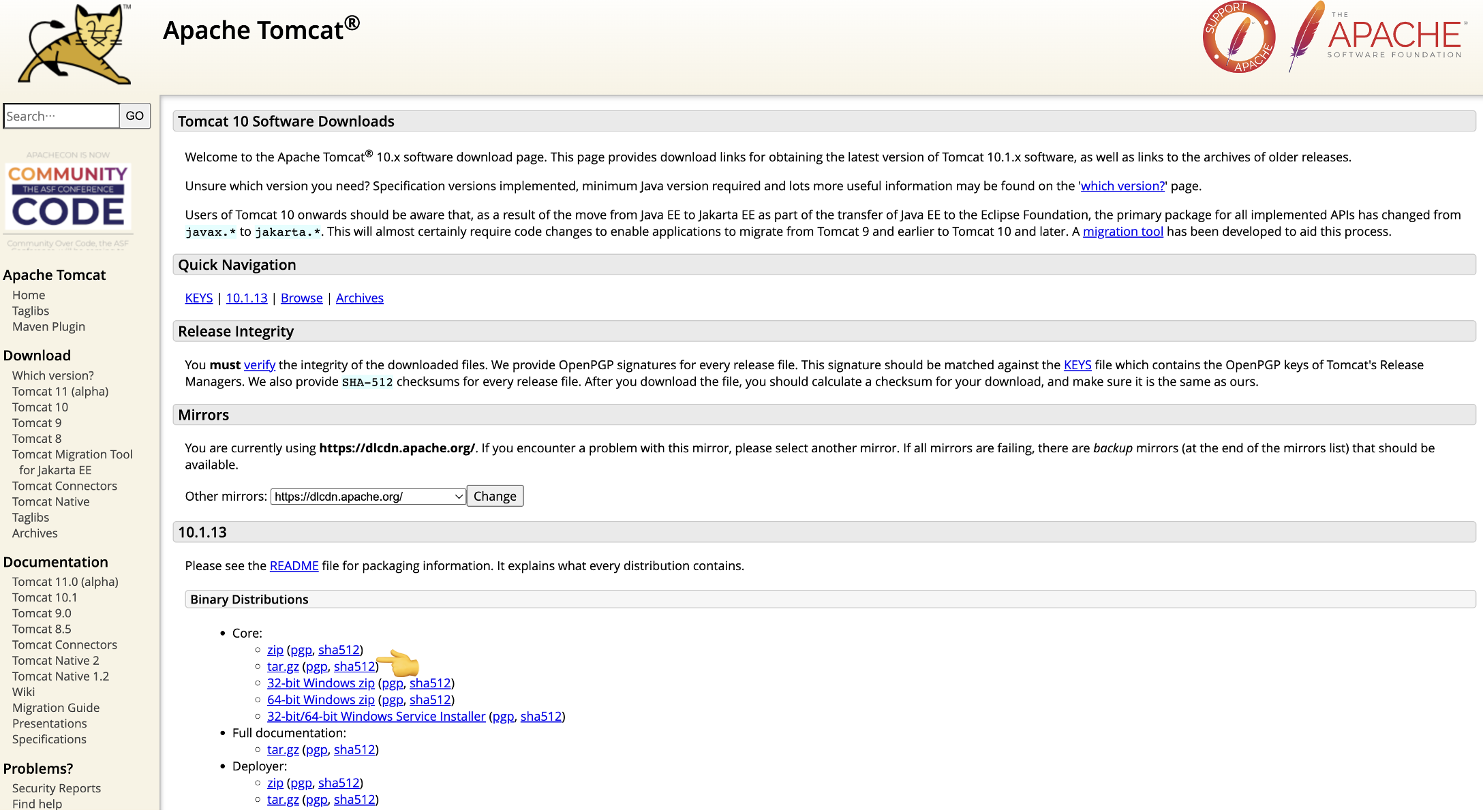Open the 'which version?' link
Screen dimensions: 1483x812
point(1122,186)
